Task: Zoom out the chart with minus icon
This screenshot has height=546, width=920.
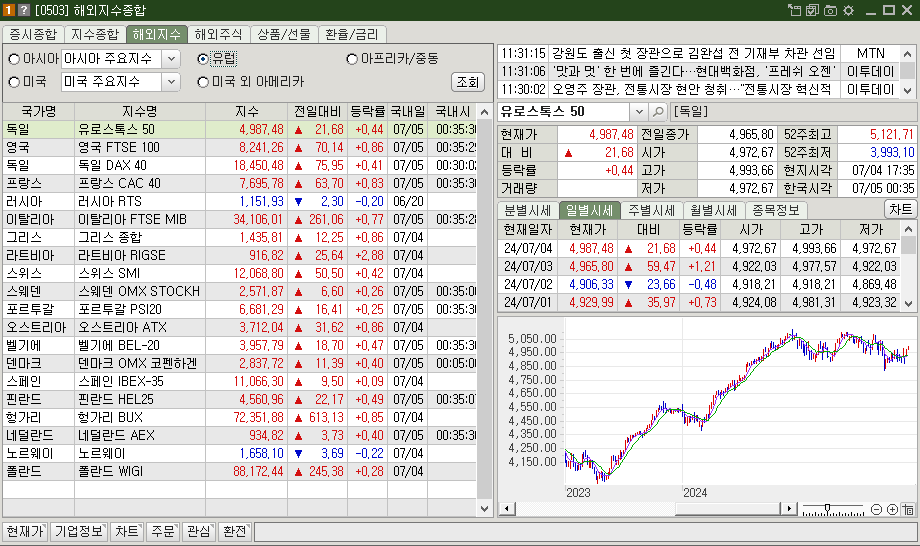Action: (x=877, y=510)
